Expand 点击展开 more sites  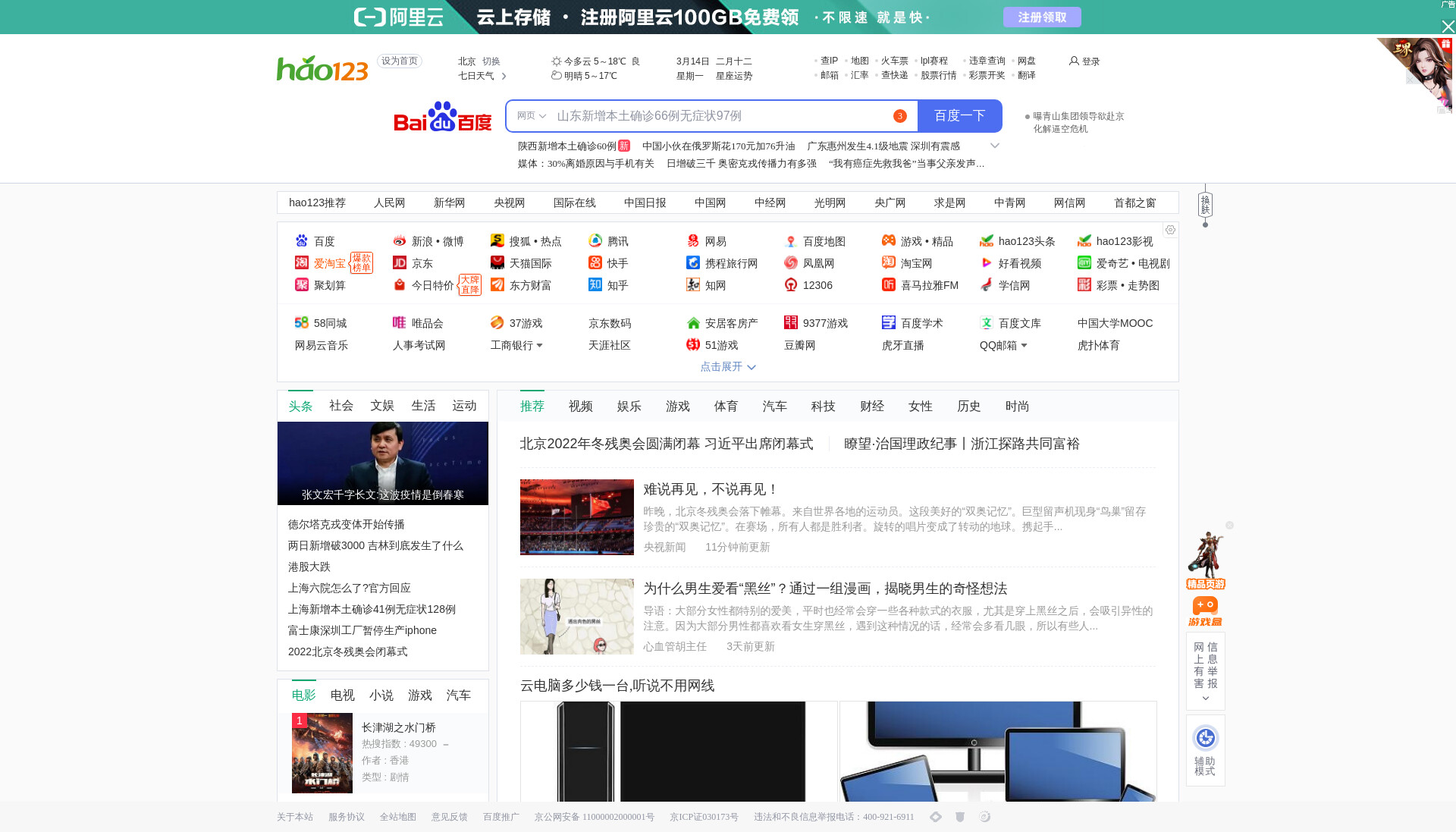coord(728,367)
